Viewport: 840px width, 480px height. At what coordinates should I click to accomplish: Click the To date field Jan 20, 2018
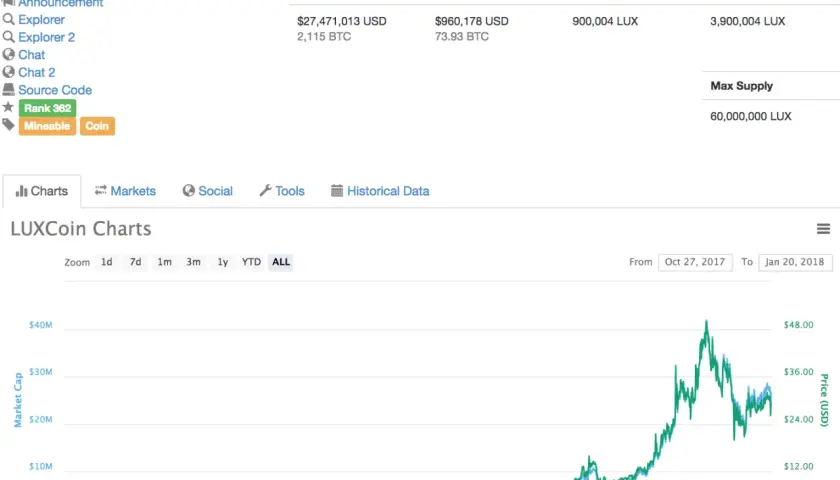(x=795, y=262)
